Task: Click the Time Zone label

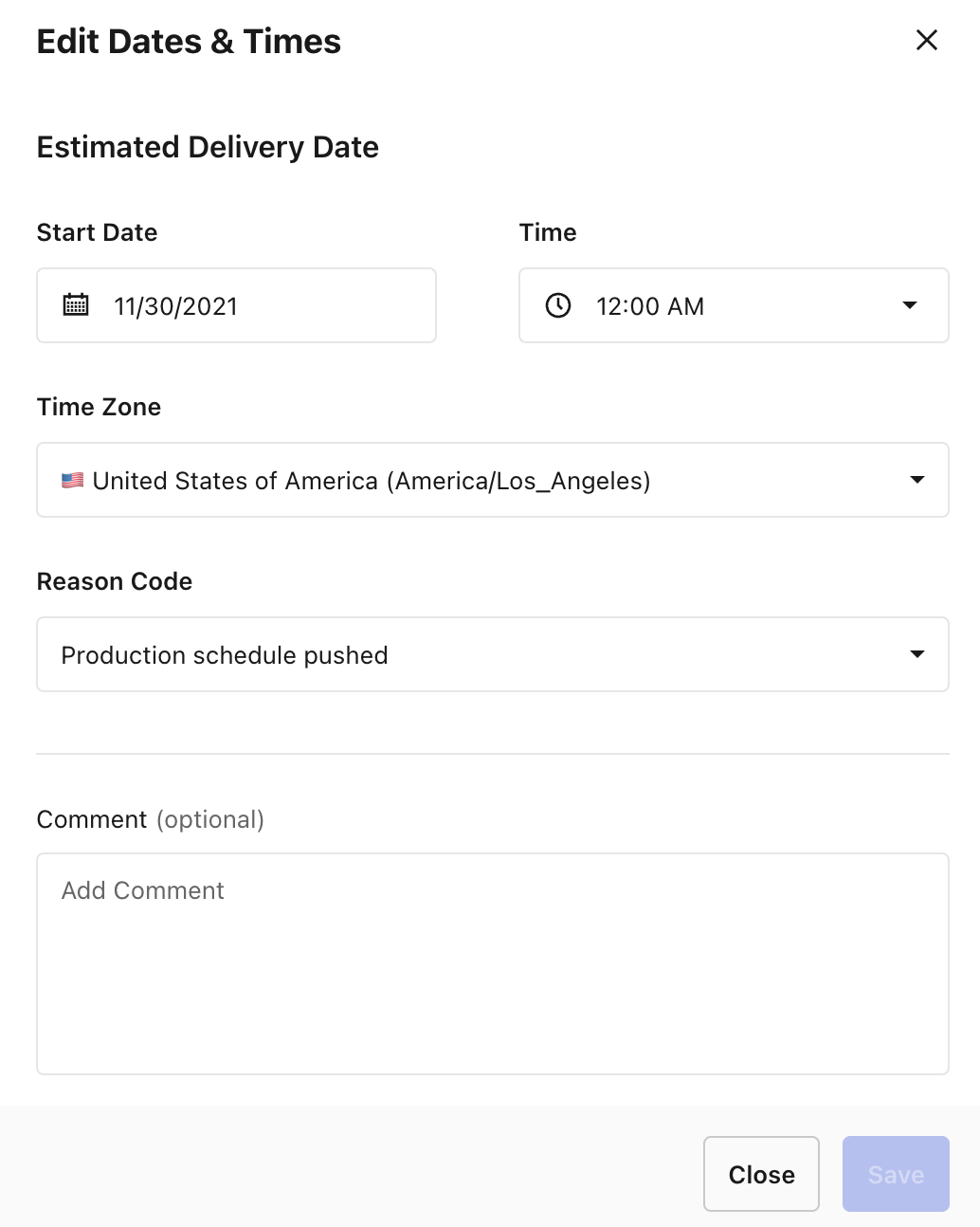Action: [99, 407]
